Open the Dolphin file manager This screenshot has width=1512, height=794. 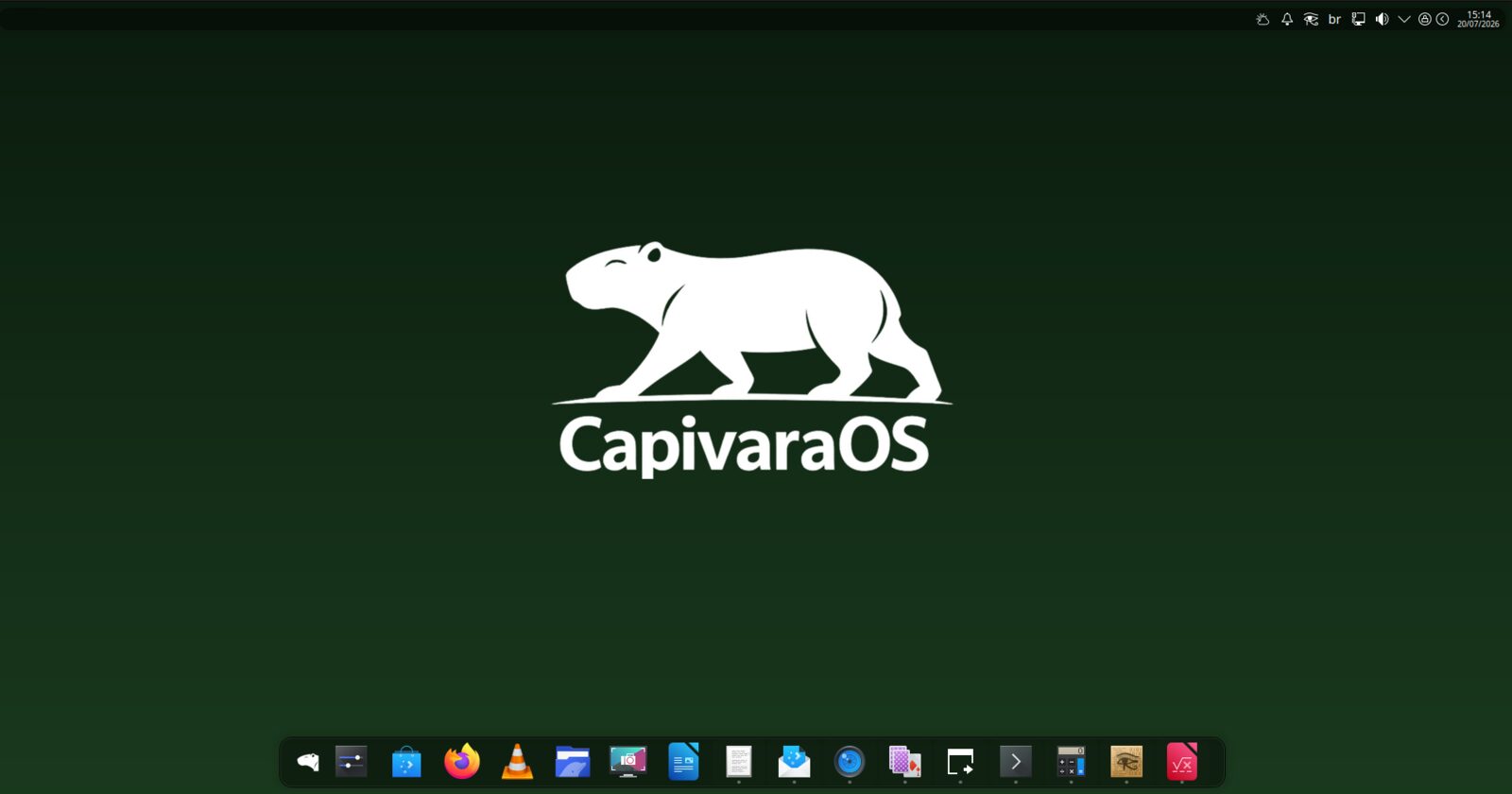(573, 762)
